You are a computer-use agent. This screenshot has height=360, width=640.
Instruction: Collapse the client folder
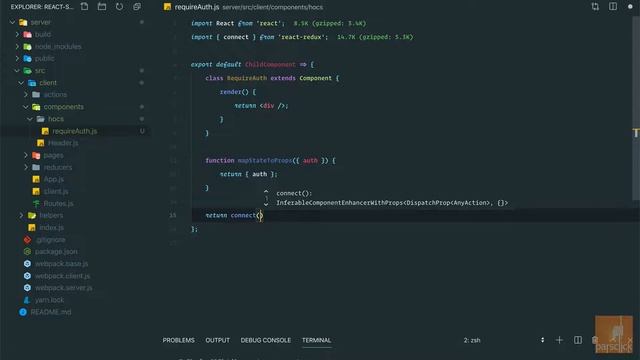[x=21, y=82]
